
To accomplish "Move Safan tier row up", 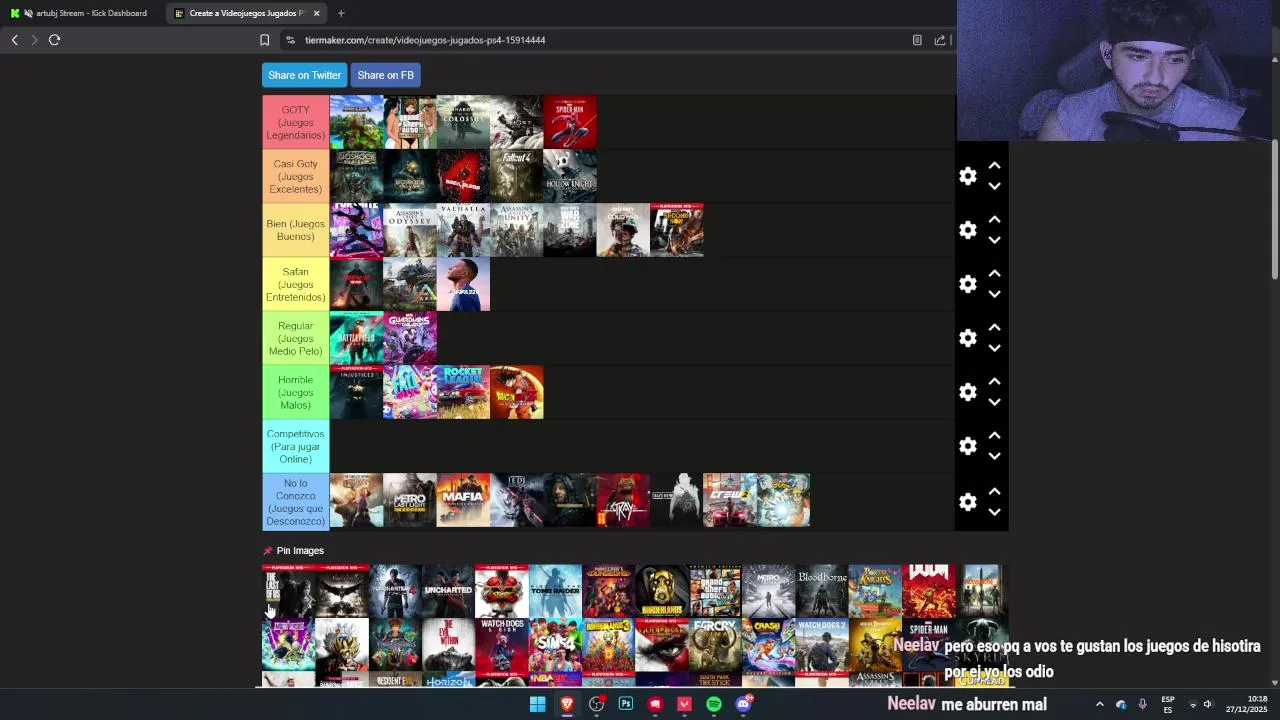I will click(x=994, y=274).
